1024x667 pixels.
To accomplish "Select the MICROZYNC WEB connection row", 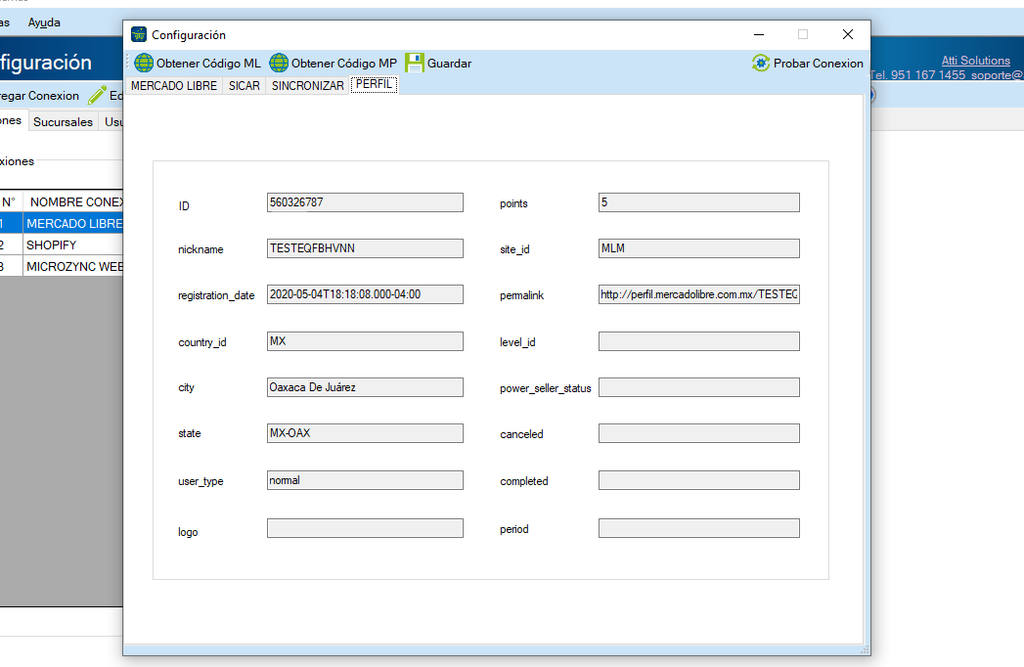I will coord(61,267).
